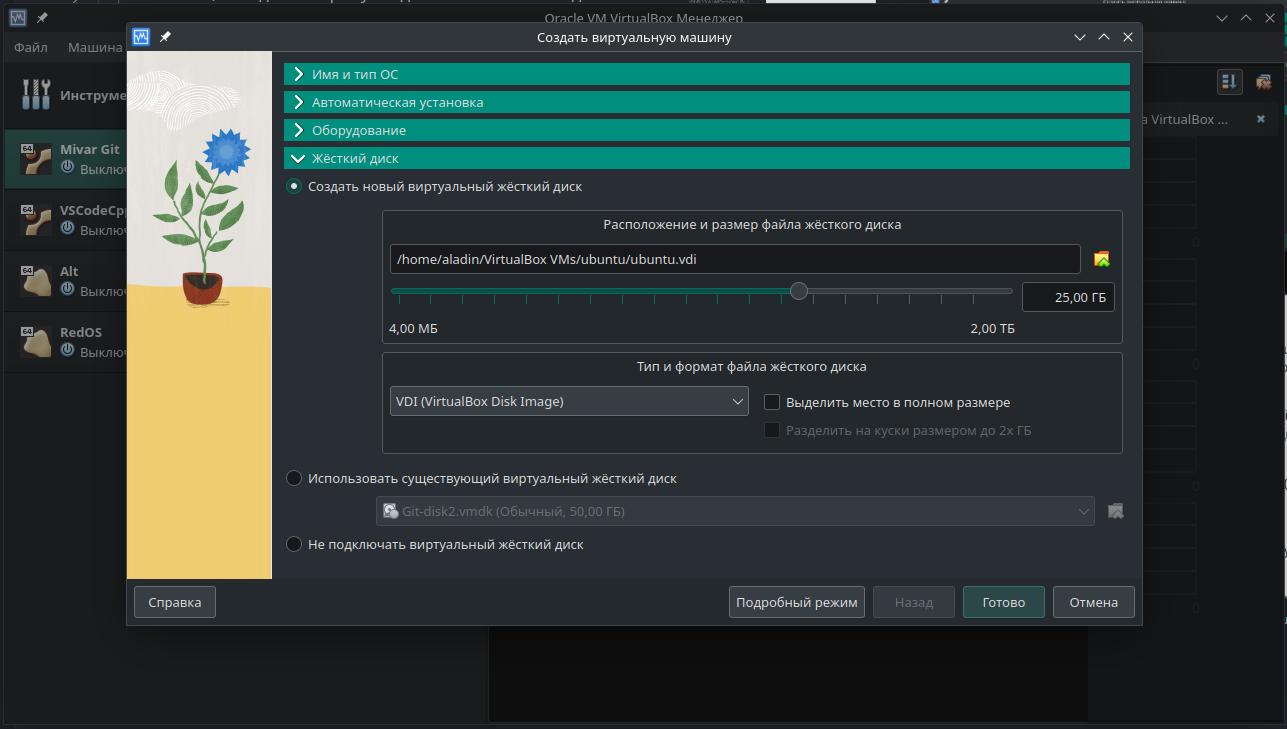Viewport: 1287px width, 729px height.
Task: Enable Выделить место в полном размере
Action: point(771,401)
